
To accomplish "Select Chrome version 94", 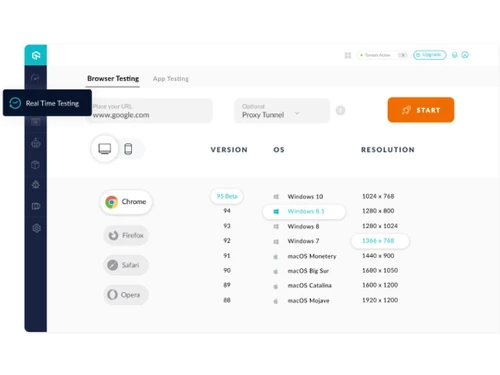I will 227,211.
